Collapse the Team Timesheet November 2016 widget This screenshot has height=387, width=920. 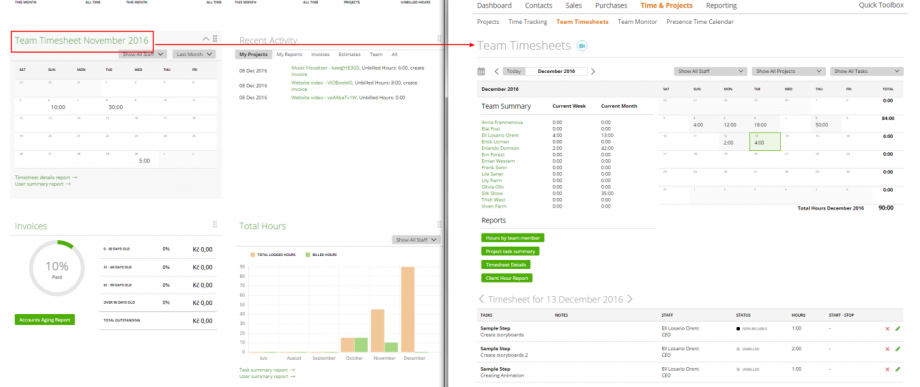(x=206, y=39)
